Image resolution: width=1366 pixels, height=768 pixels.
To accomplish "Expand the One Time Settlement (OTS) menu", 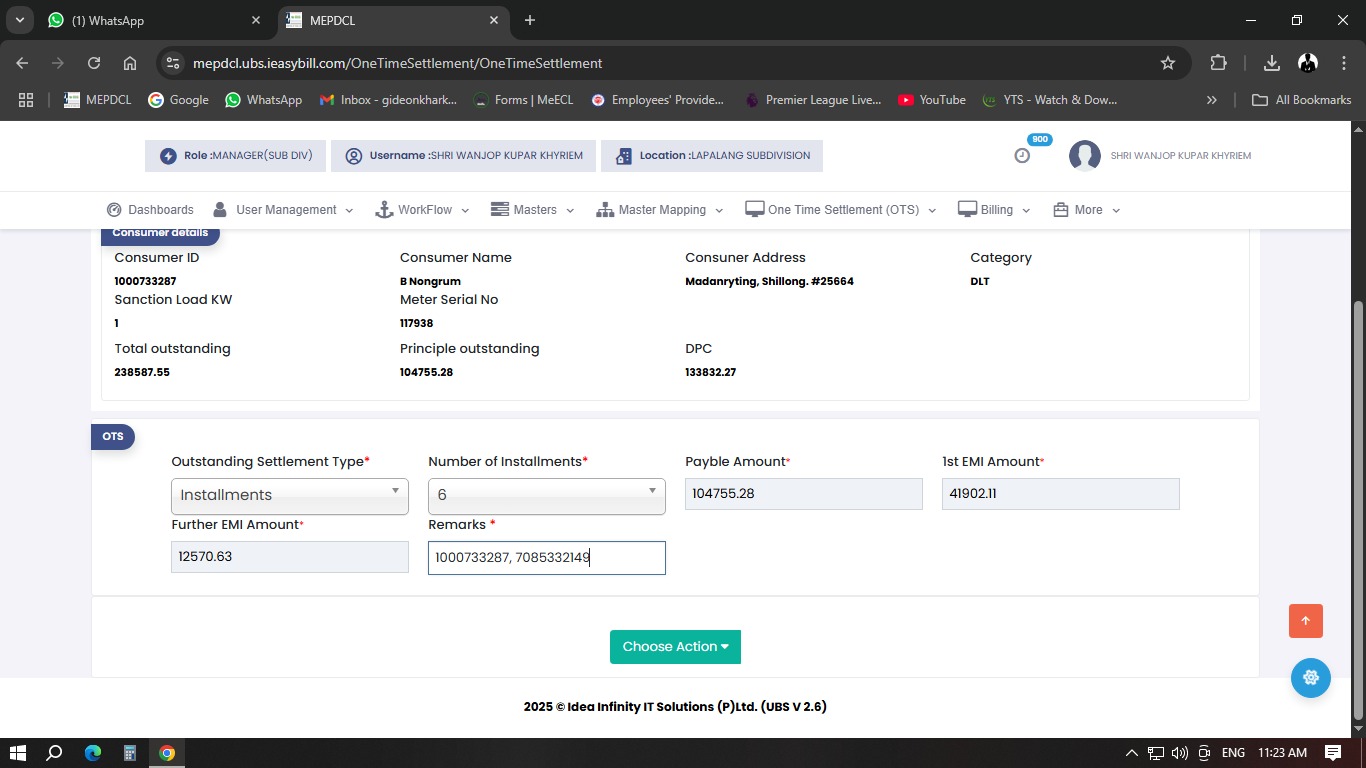I will [841, 210].
